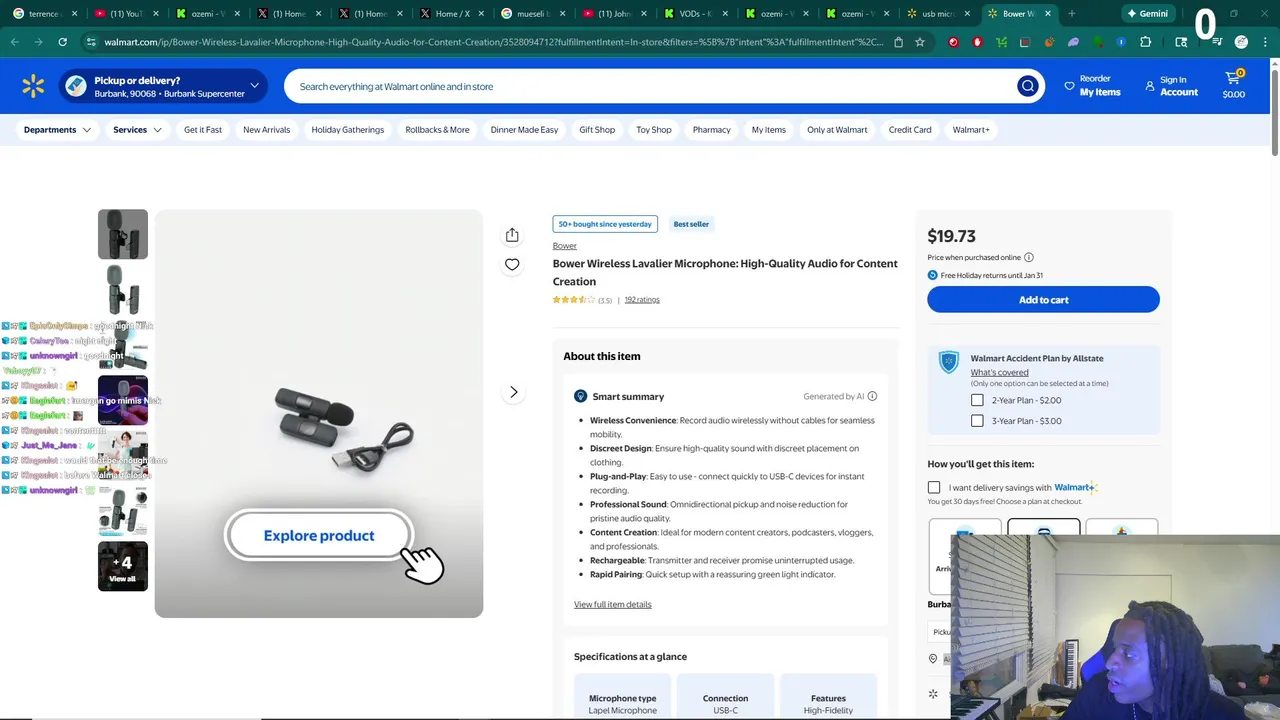Open Walmart+ menu item

pyautogui.click(x=971, y=130)
